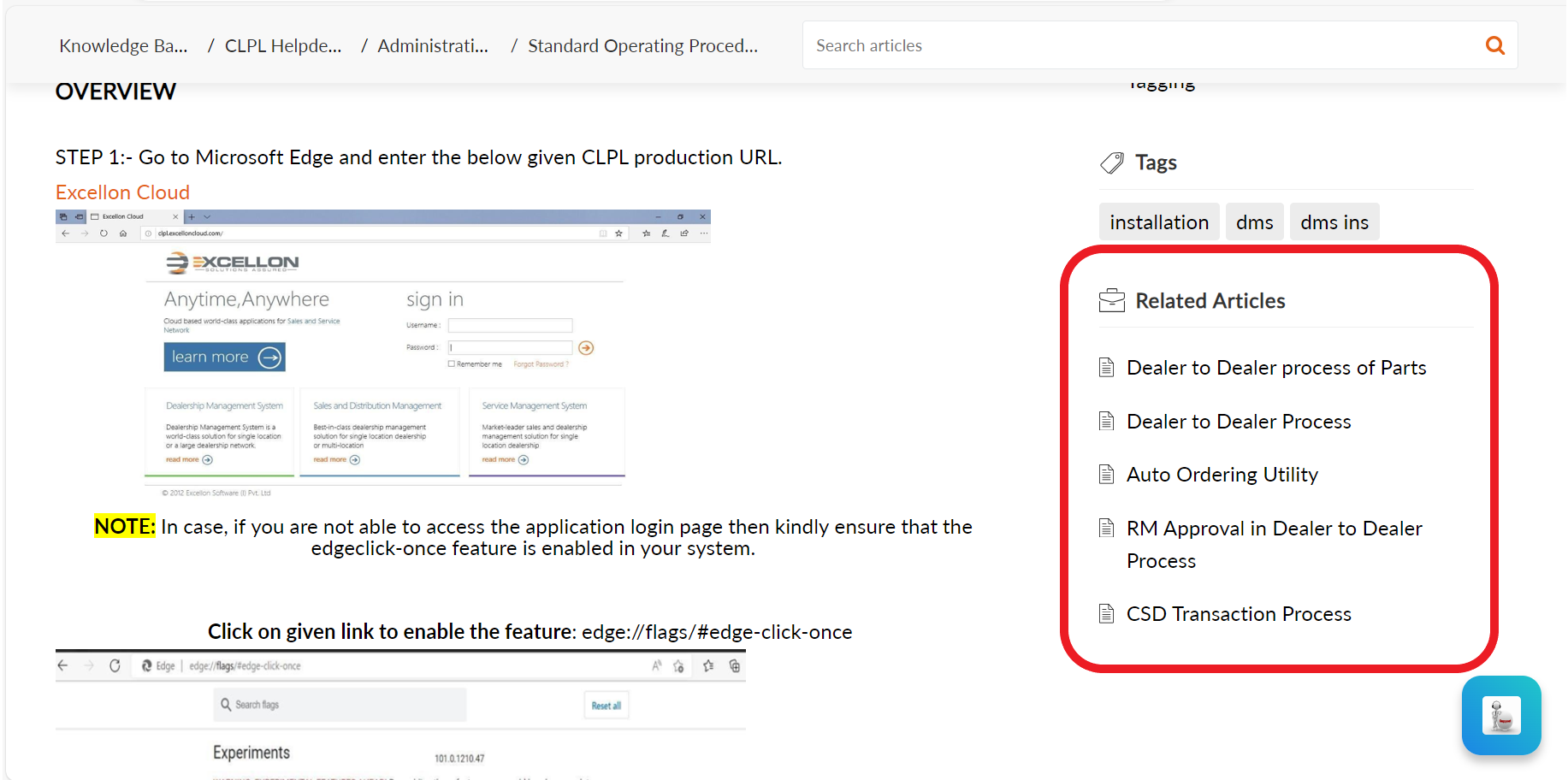
Task: Type in the Search articles field
Action: point(1138,45)
